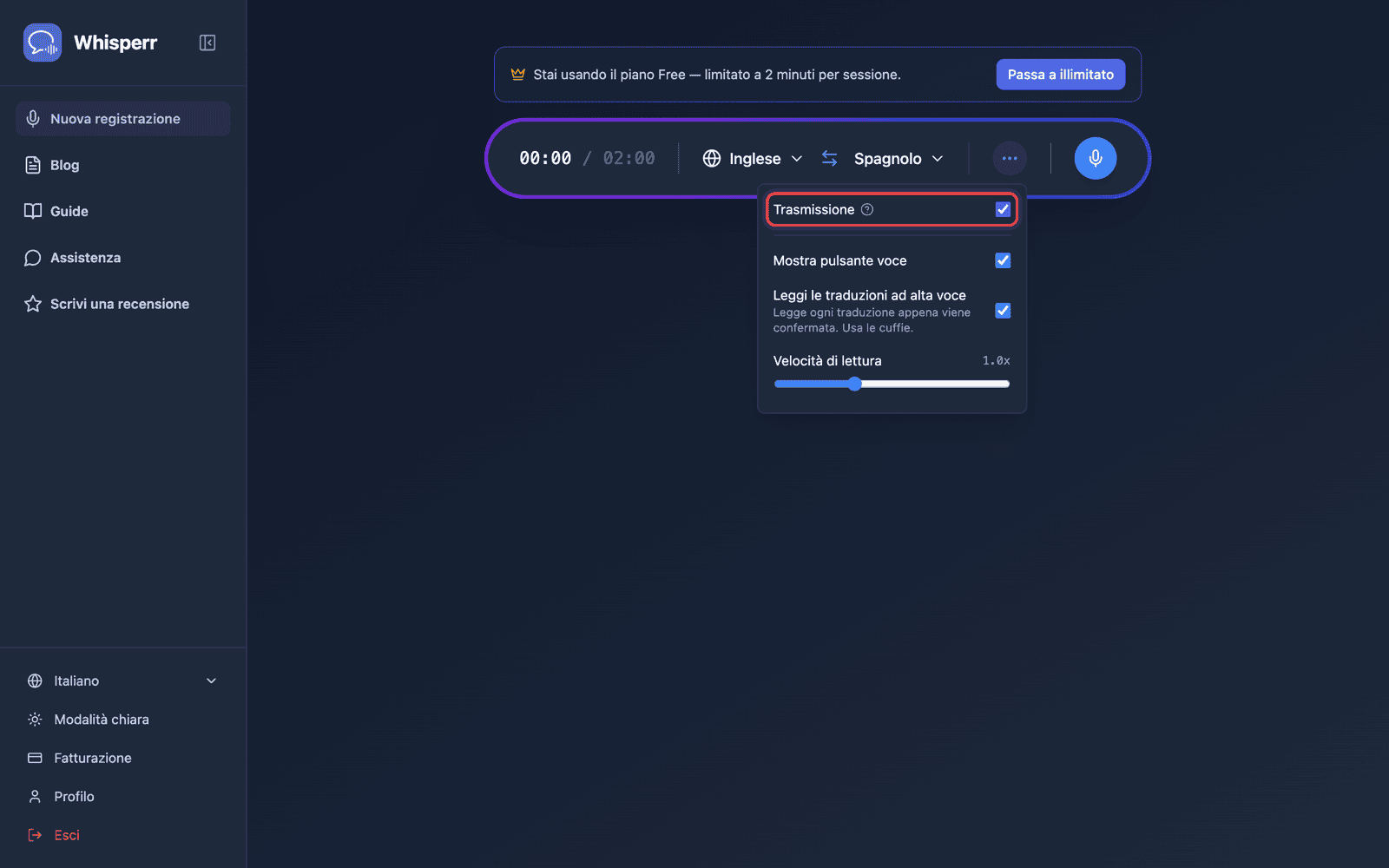The image size is (1389, 868).
Task: Open the three-dots options button
Action: click(1010, 158)
